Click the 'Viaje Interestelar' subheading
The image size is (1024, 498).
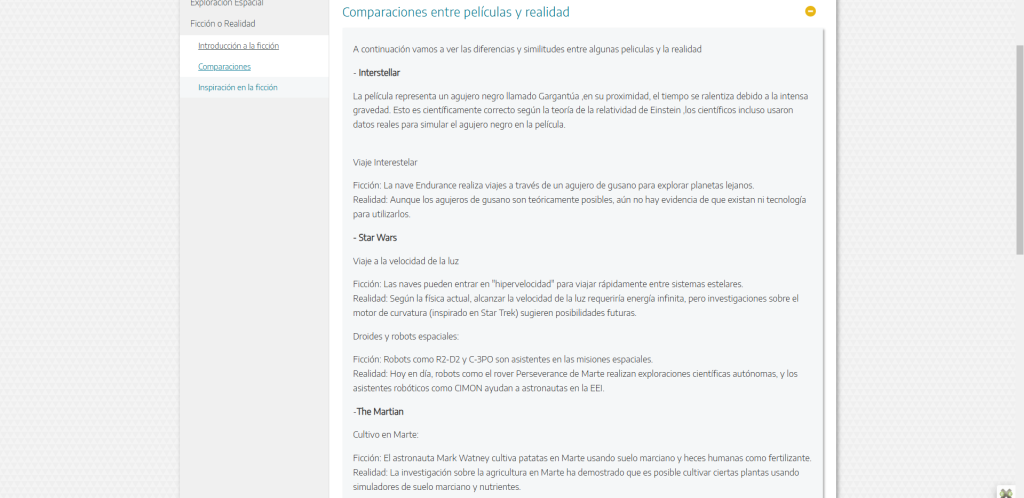(385, 163)
